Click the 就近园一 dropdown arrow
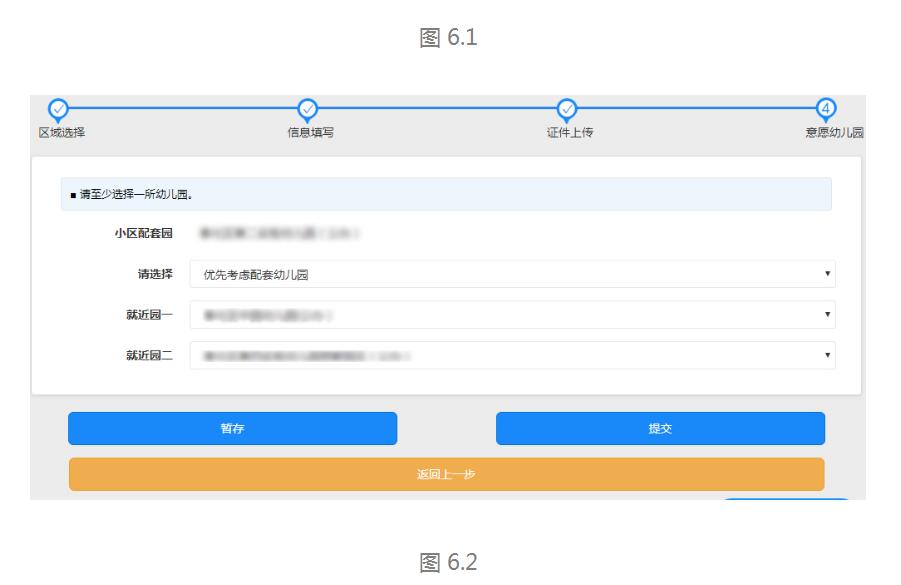The height and width of the screenshot is (585, 901). pos(827,314)
